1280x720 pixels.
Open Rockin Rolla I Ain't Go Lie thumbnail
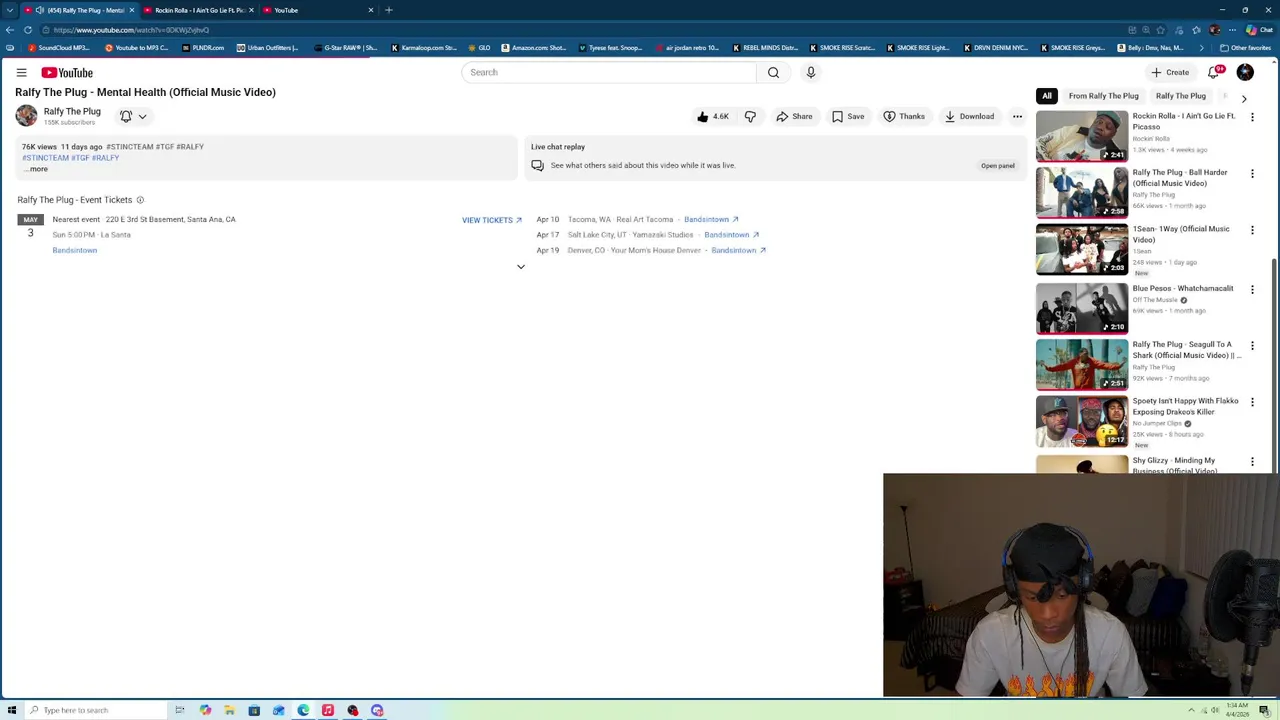click(x=1082, y=135)
